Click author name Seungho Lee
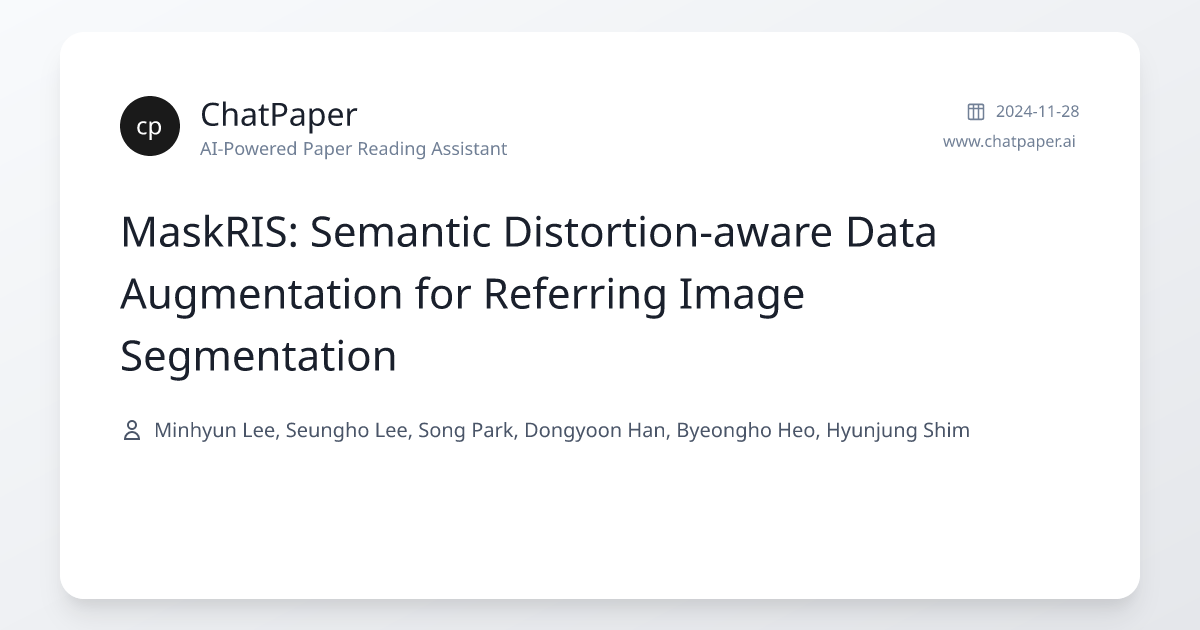Screen dimensions: 1200x630 (347, 431)
